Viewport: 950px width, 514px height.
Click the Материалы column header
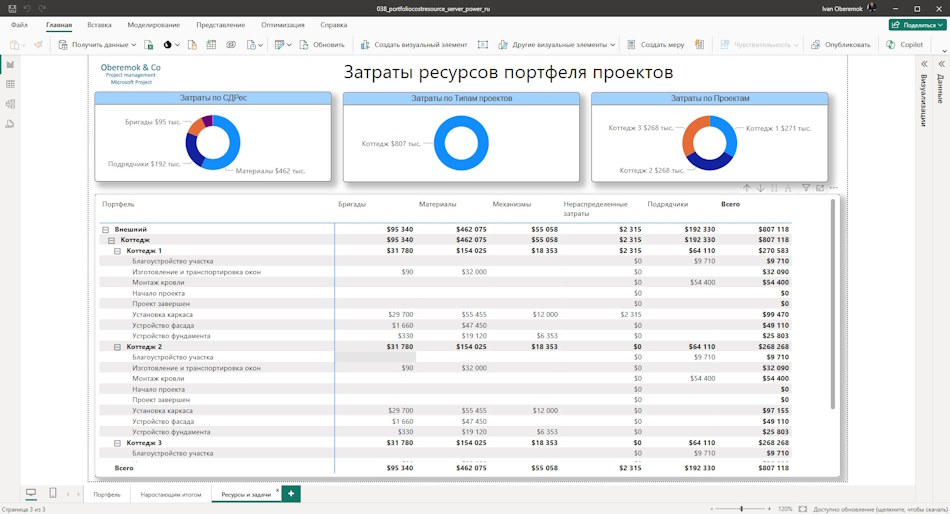tap(437, 204)
